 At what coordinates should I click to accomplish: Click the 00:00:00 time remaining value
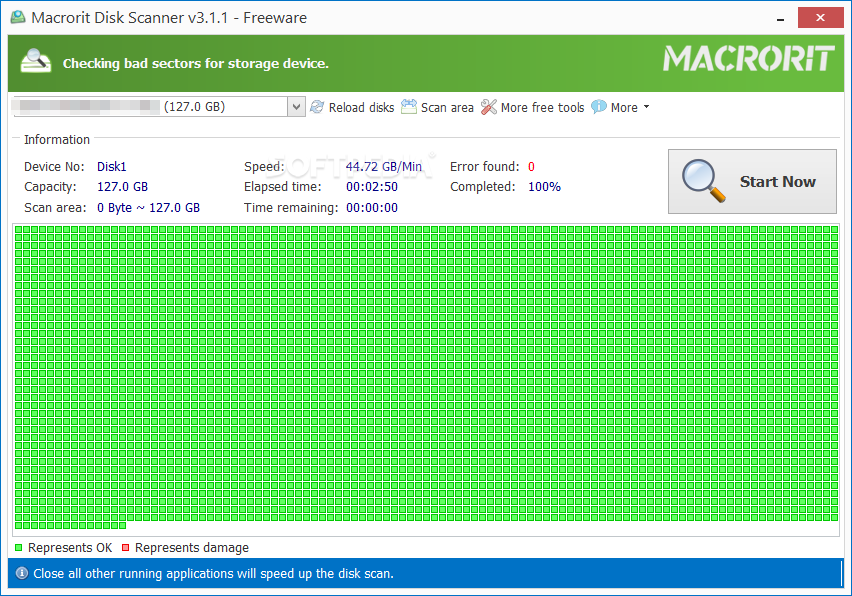(x=372, y=208)
